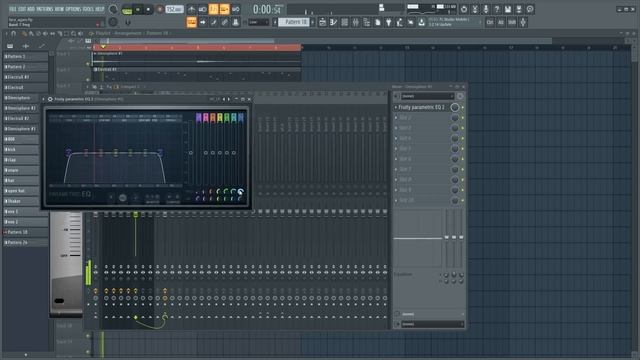This screenshot has height=360, width=640.
Task: Click the render/export audio icon
Action: point(519,9)
